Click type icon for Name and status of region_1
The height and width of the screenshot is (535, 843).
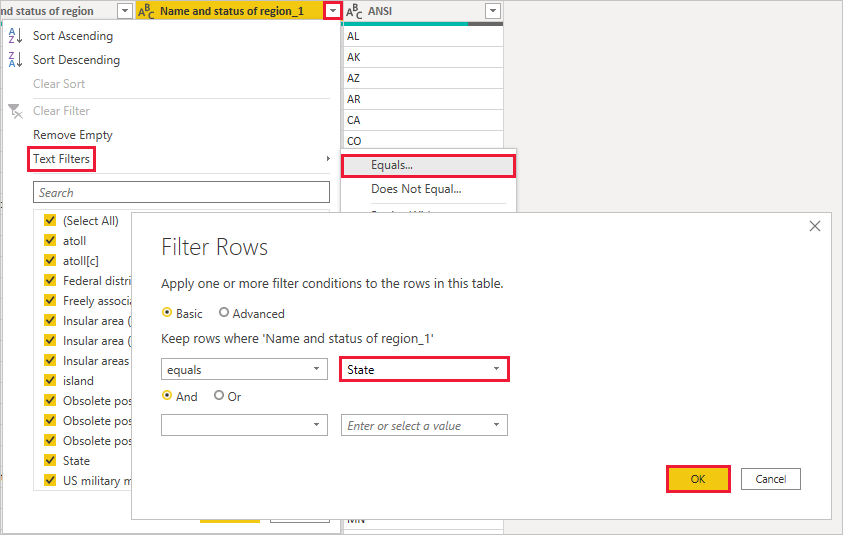coord(145,11)
